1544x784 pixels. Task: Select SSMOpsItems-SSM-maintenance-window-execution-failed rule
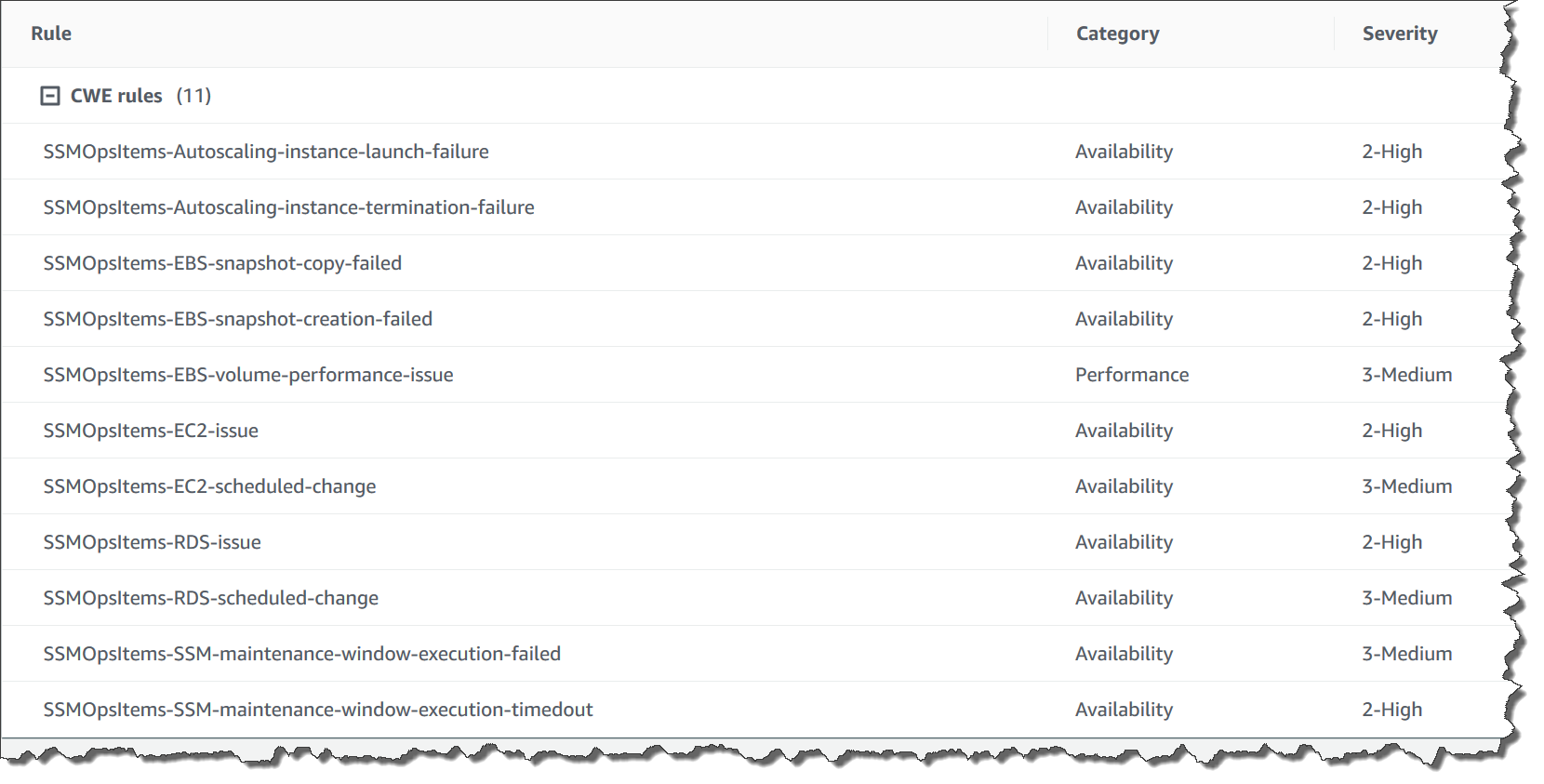coord(301,654)
